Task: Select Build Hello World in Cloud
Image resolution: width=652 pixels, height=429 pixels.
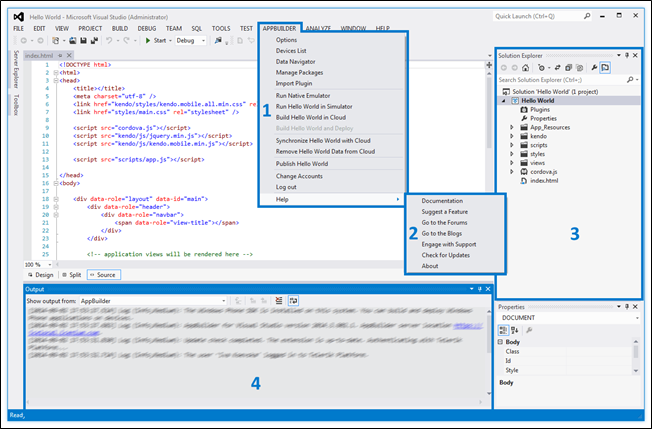Action: pyautogui.click(x=311, y=117)
